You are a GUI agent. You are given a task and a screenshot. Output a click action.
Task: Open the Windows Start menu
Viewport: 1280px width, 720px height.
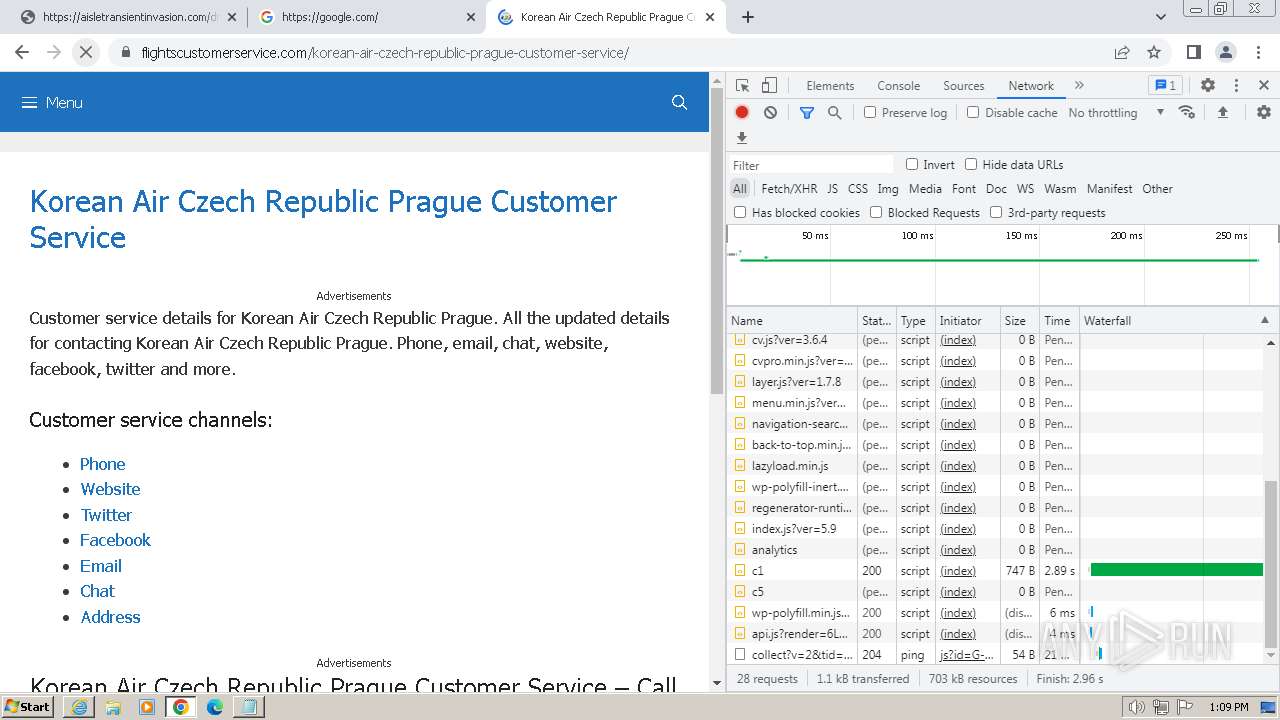click(x=28, y=707)
